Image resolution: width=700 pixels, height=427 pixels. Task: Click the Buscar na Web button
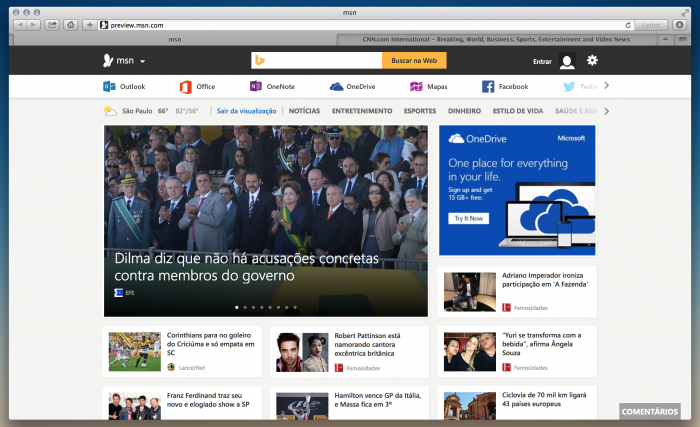click(414, 60)
